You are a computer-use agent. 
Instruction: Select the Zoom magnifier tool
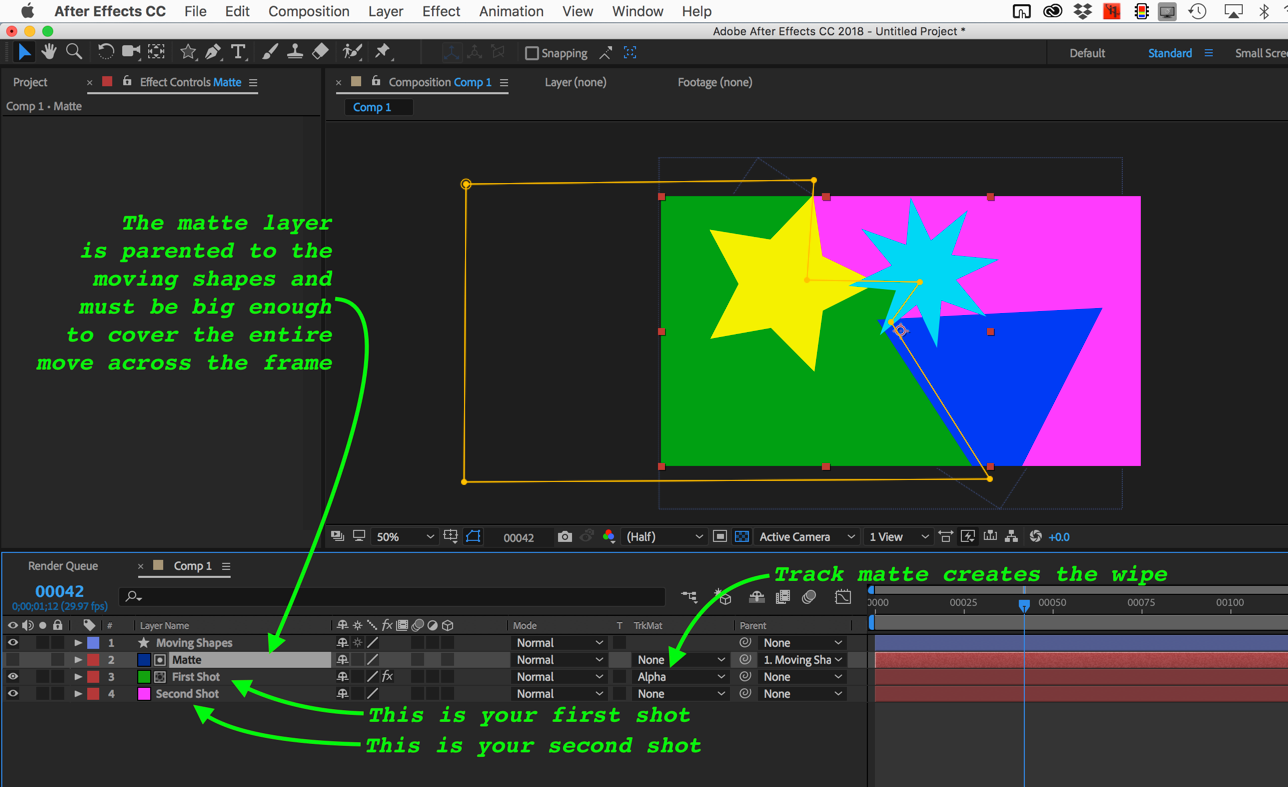pyautogui.click(x=74, y=51)
